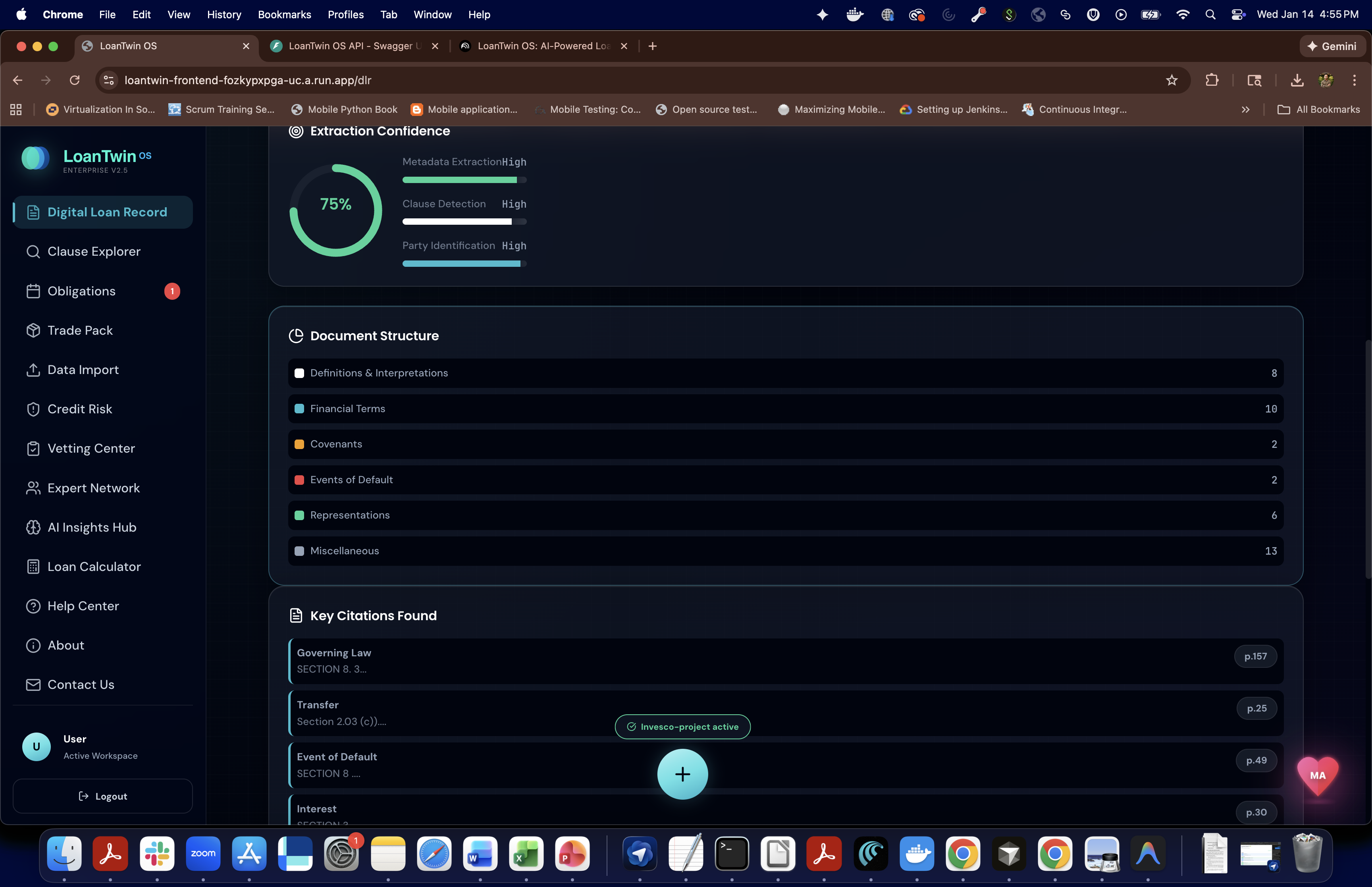The image size is (1372, 887).
Task: Click the Loan Calculator icon
Action: [x=33, y=567]
